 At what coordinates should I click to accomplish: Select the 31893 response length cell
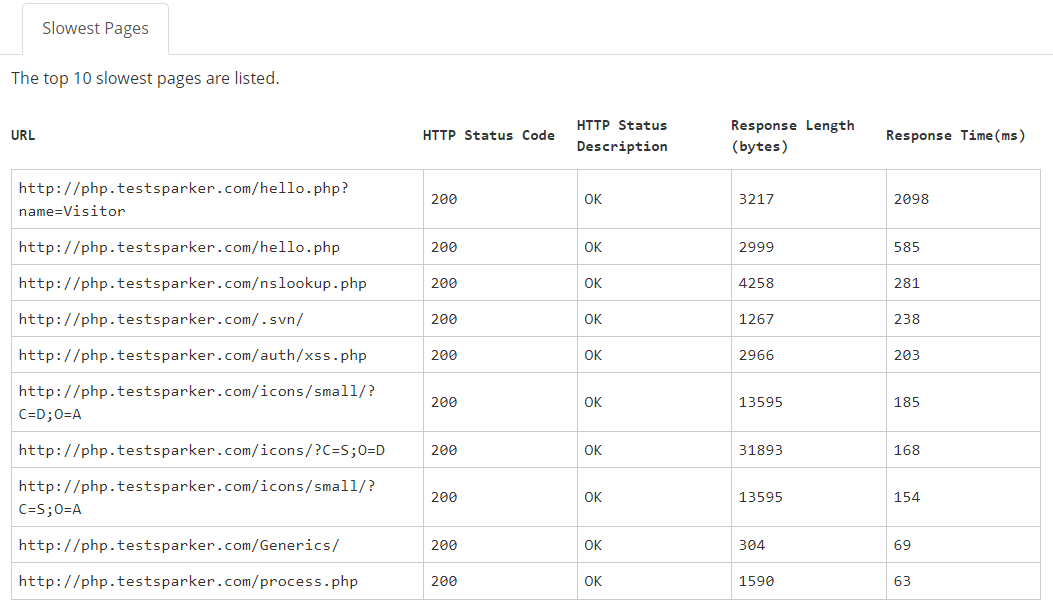[x=760, y=450]
